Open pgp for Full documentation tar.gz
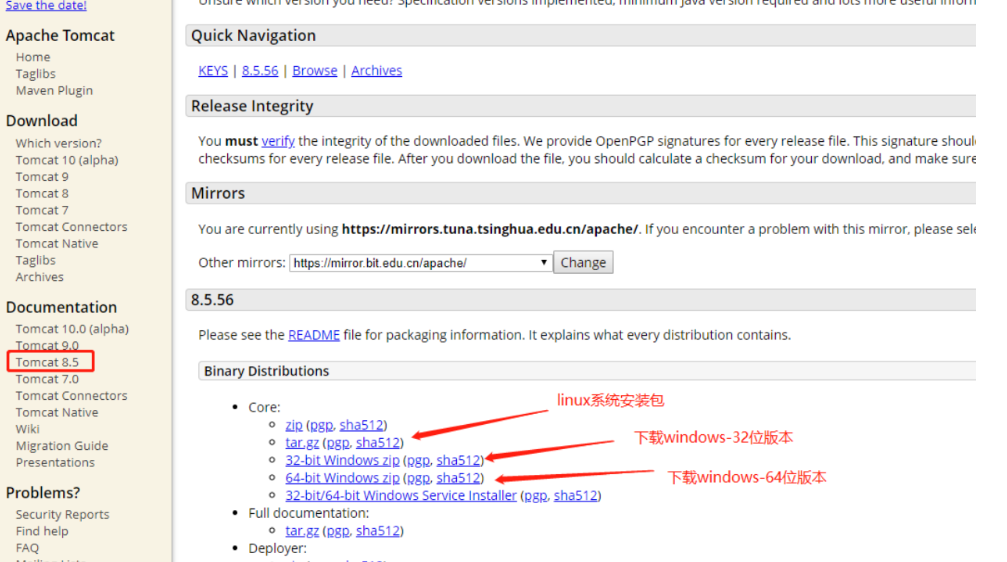The width and height of the screenshot is (1007, 562). pos(338,531)
